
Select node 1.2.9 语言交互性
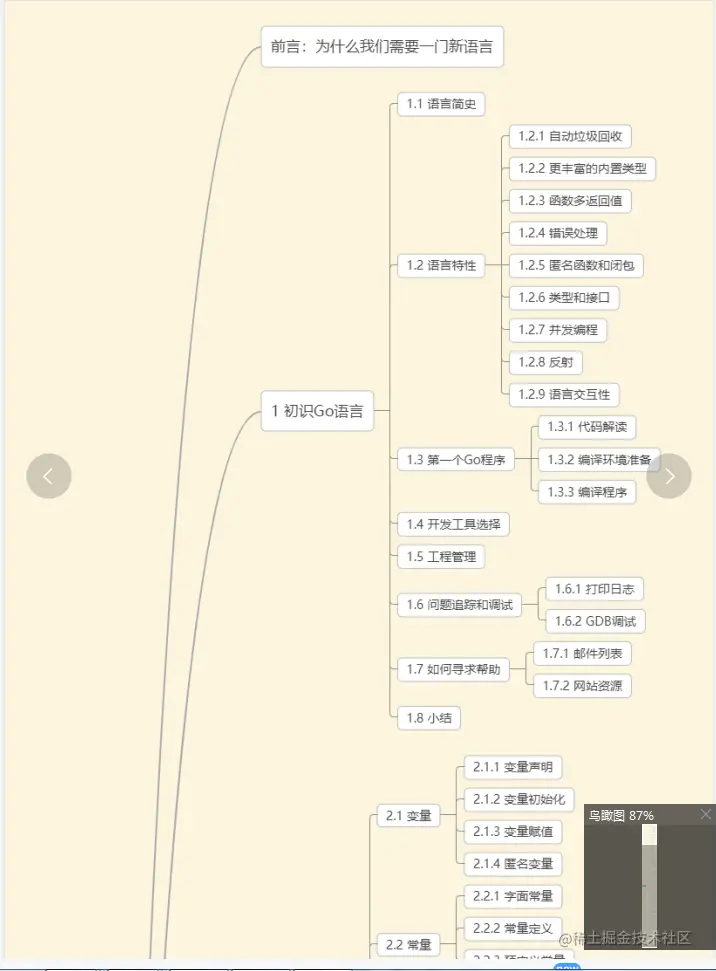[x=564, y=394]
